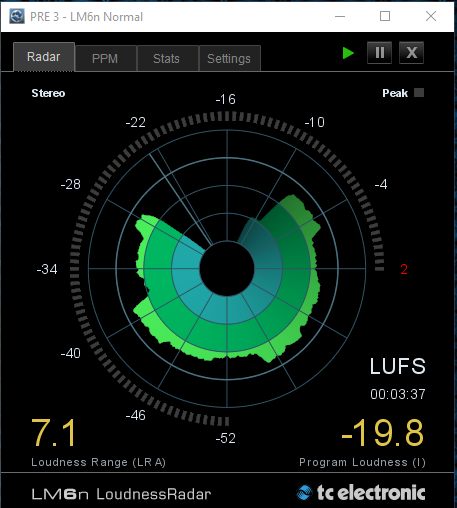This screenshot has height=508, width=457.
Task: Click the -22 radar scale label
Action: (136, 122)
